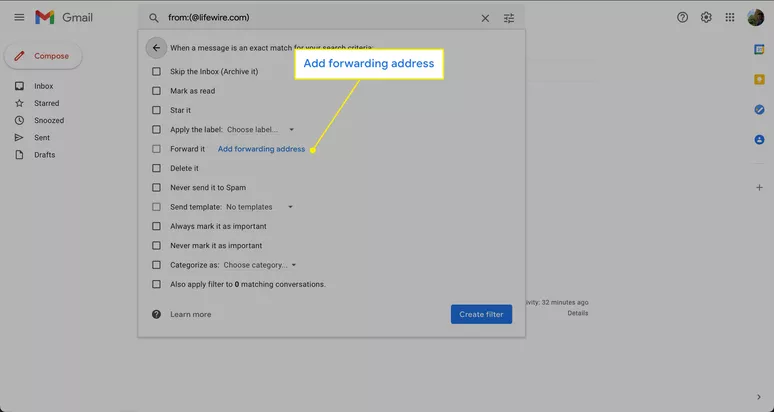
Task: Open Keep in the side panel
Action: coord(759,79)
